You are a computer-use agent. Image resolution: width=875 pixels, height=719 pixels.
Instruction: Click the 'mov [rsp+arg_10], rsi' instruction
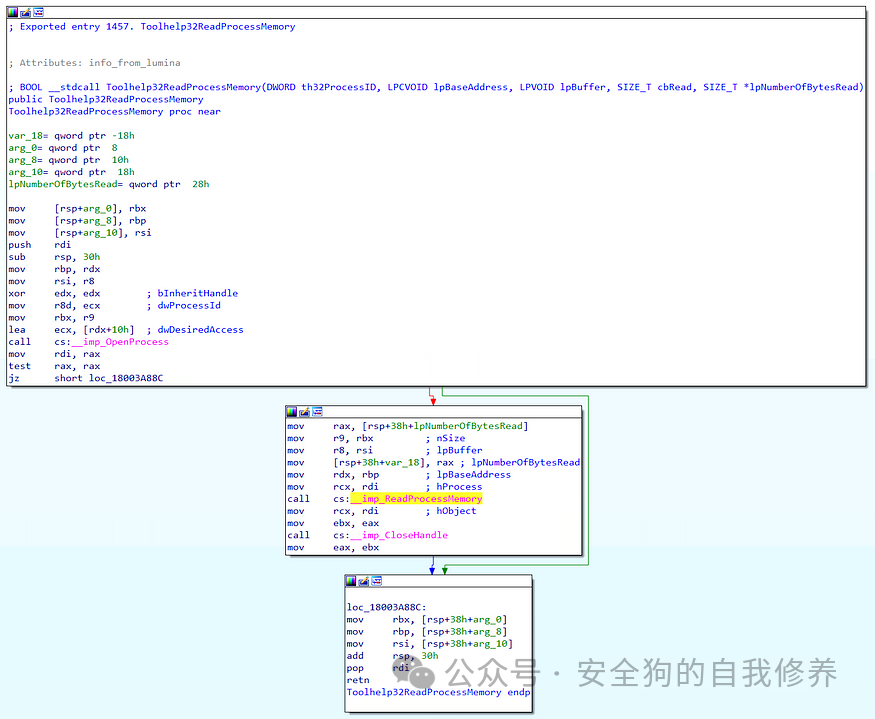80,233
